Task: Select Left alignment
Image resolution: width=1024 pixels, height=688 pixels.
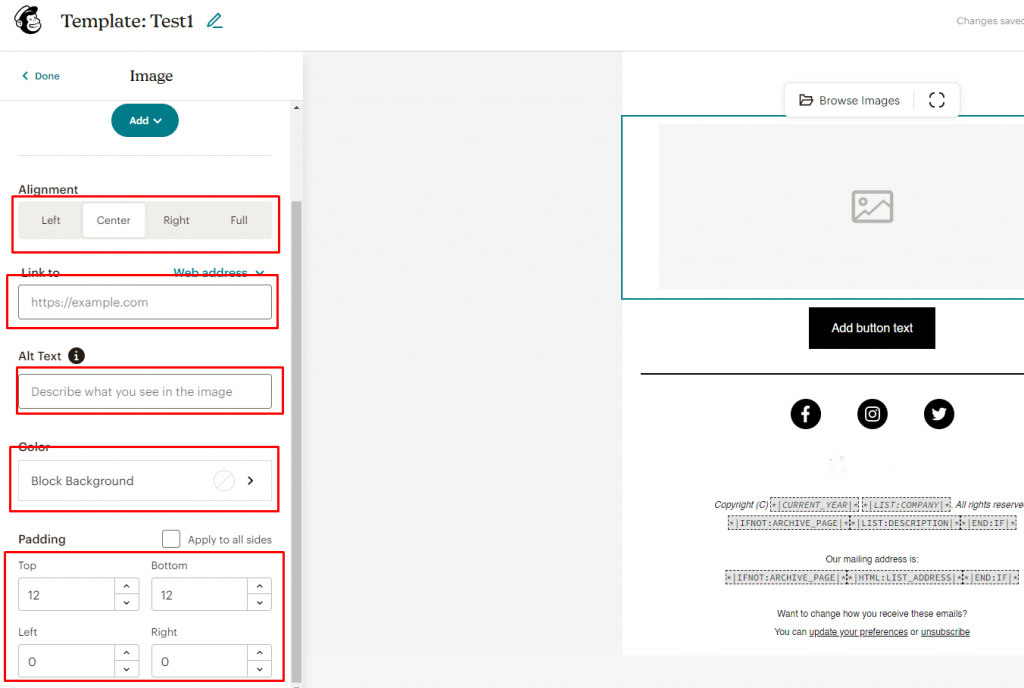Action: pyautogui.click(x=51, y=220)
